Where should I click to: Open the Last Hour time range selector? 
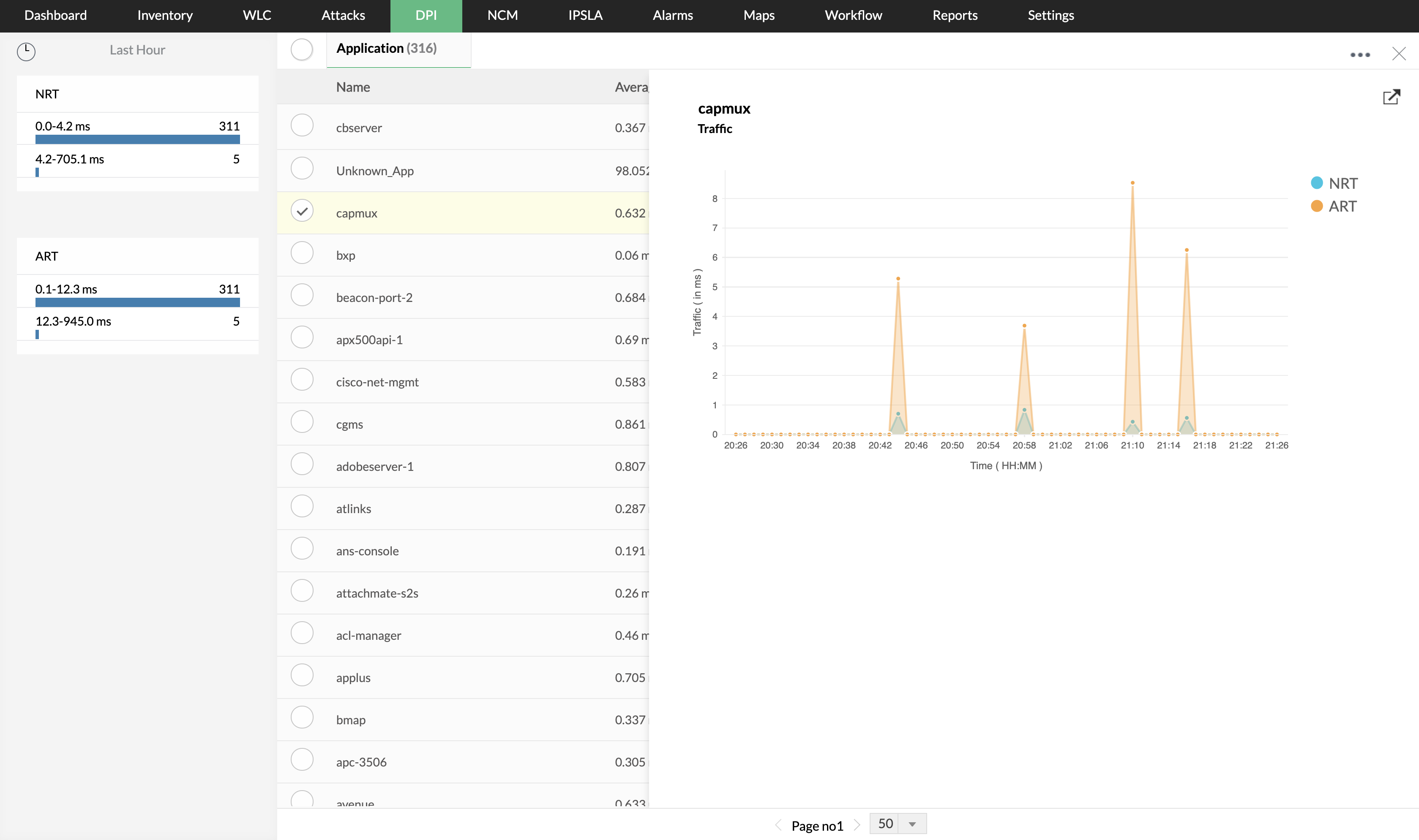pos(137,50)
